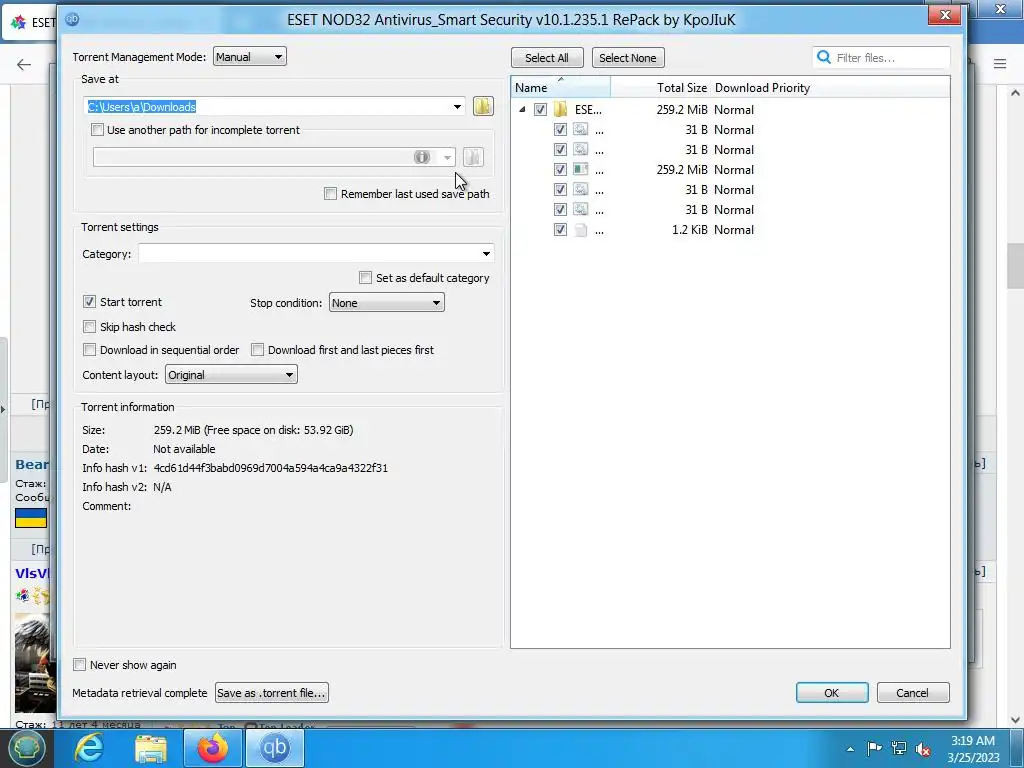The image size is (1024, 768).
Task: Sort files by Total Size column
Action: pyautogui.click(x=660, y=88)
